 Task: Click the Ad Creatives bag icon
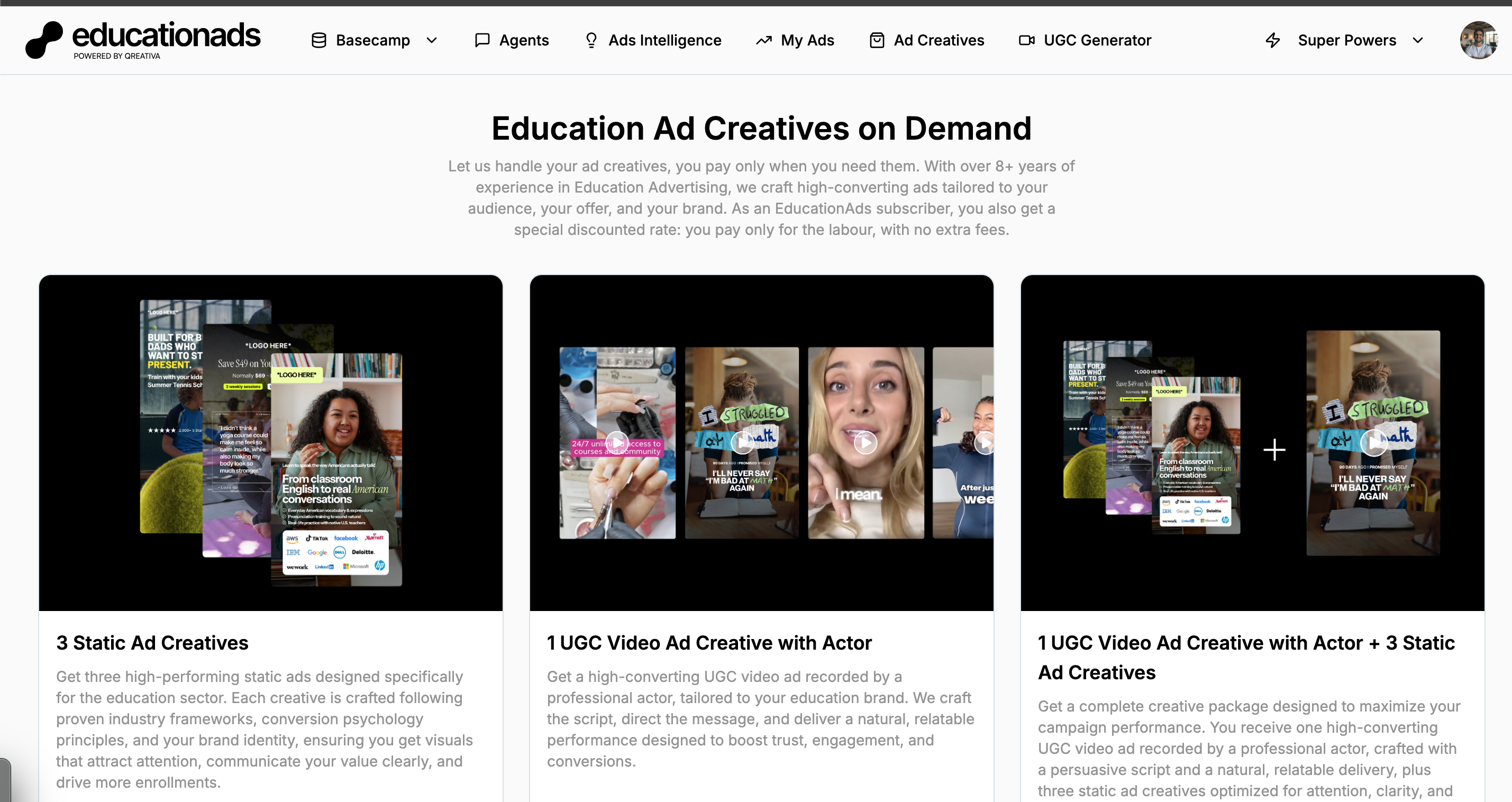click(877, 40)
